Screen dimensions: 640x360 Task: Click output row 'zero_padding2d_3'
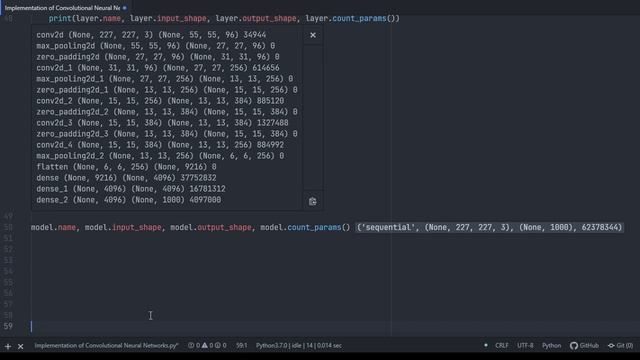coord(167,134)
